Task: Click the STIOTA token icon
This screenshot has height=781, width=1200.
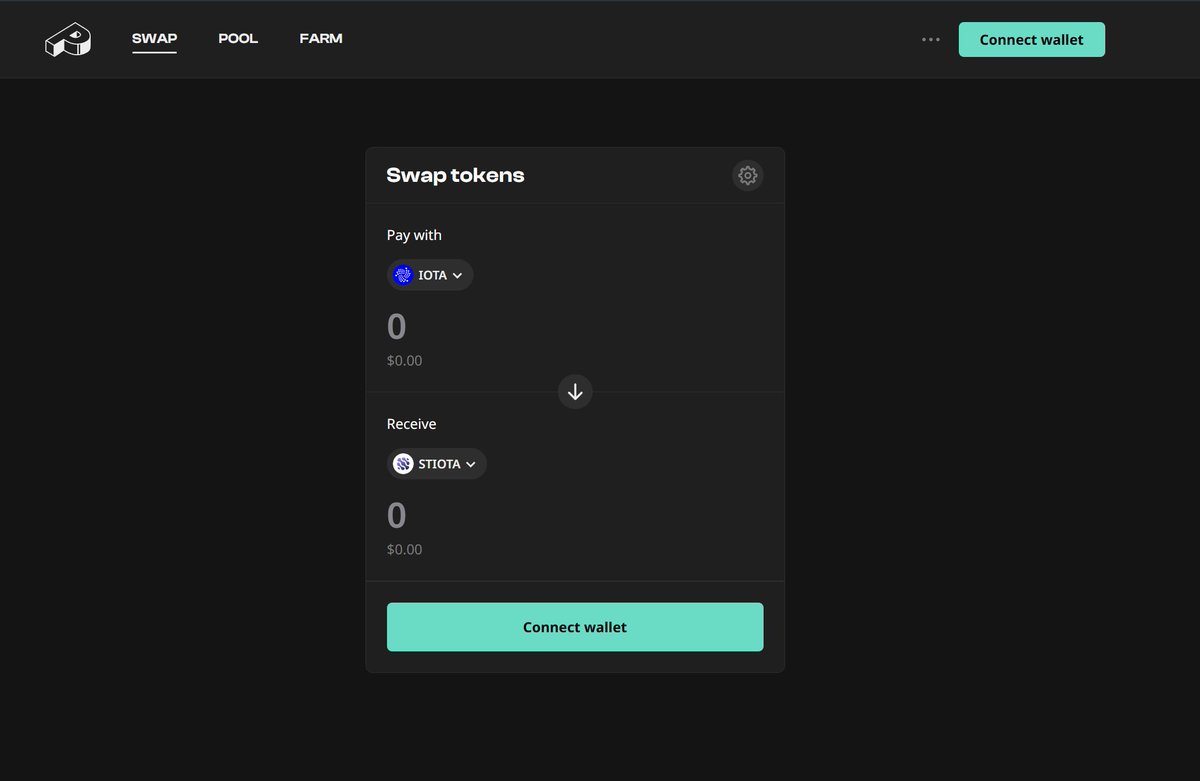Action: [403, 464]
